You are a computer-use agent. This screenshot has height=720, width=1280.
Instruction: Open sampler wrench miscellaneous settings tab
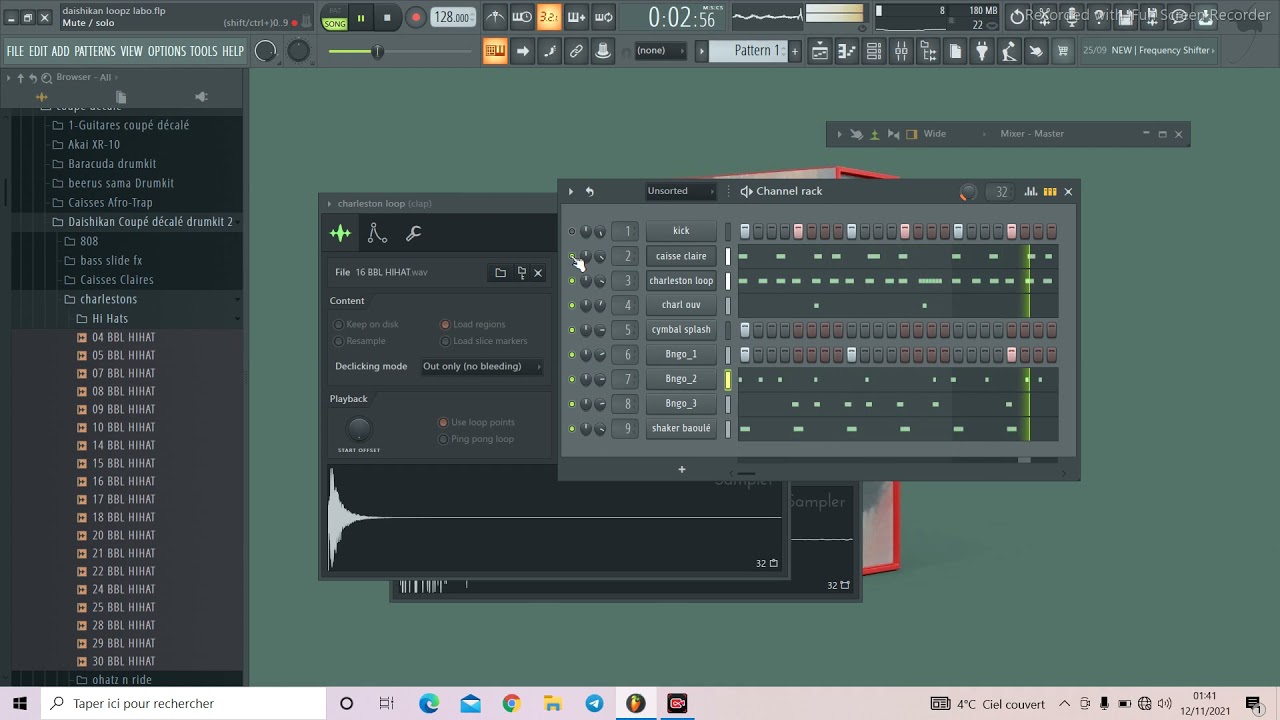(413, 233)
